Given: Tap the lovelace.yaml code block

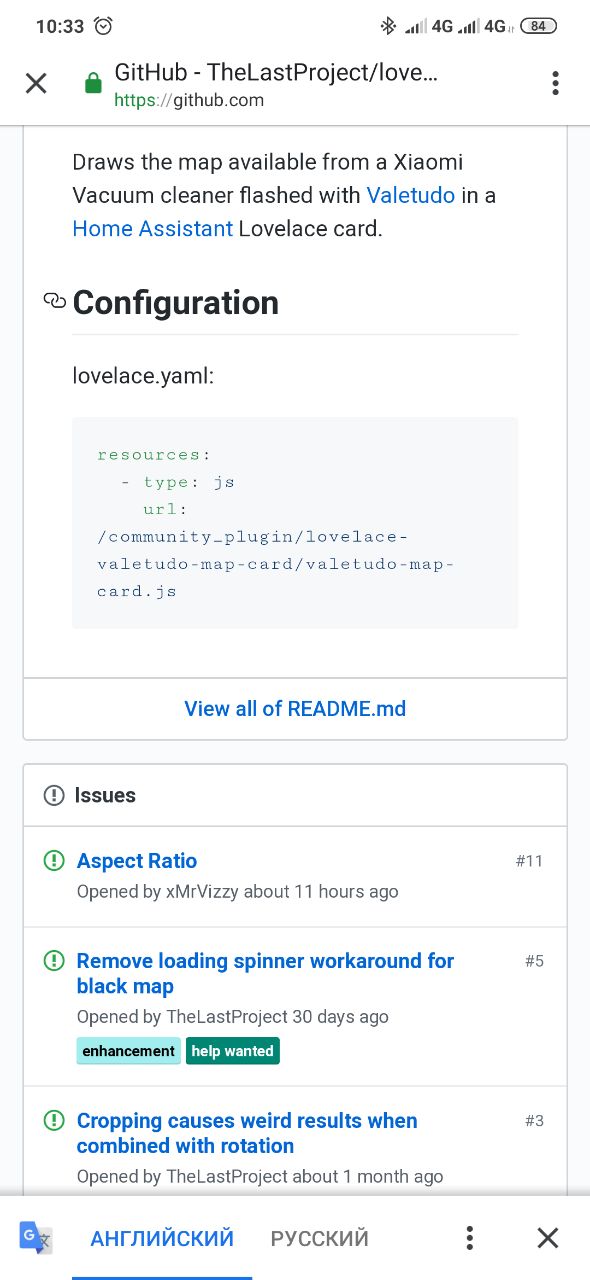Looking at the screenshot, I should click(x=295, y=523).
